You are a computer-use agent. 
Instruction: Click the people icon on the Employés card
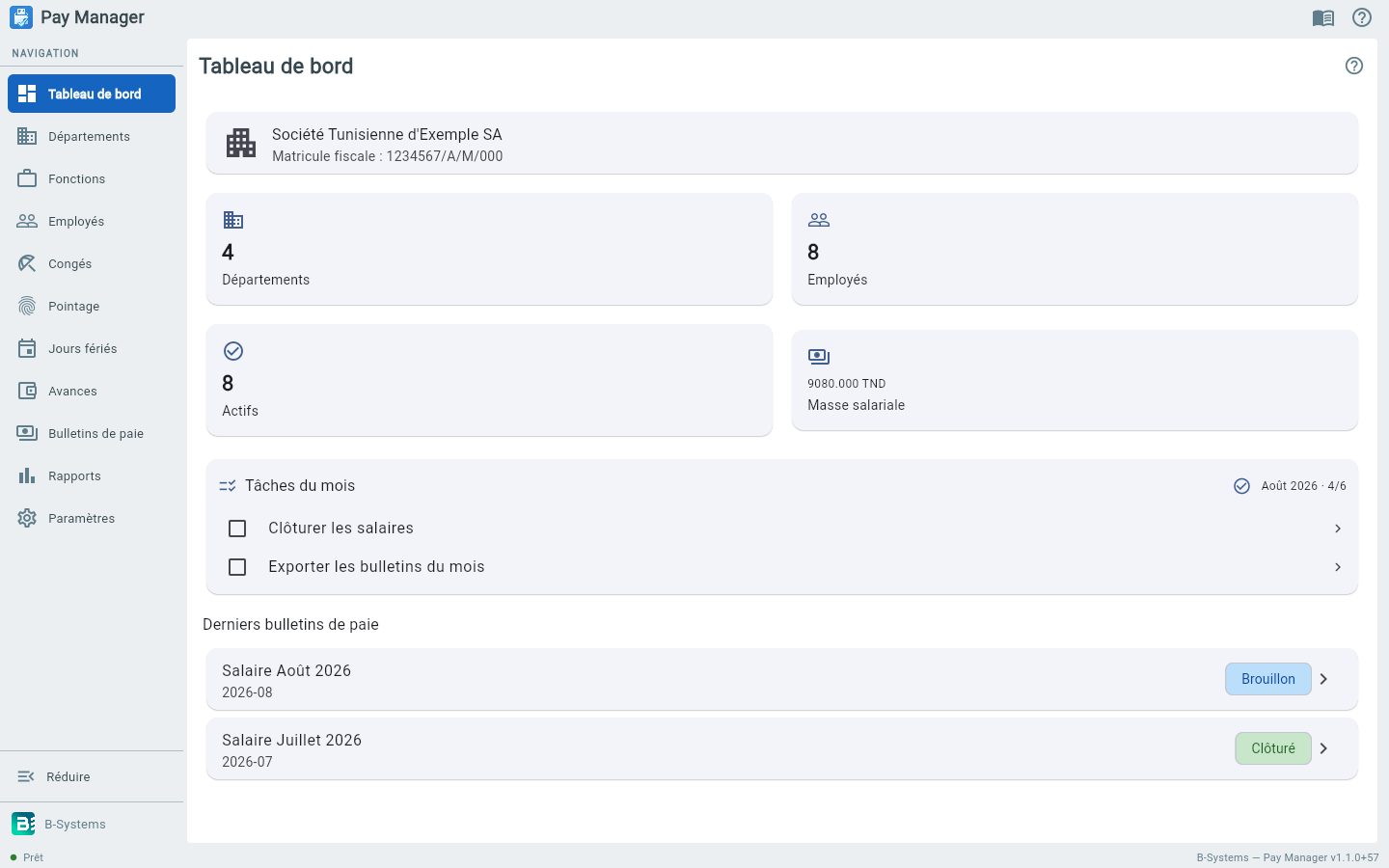click(819, 220)
